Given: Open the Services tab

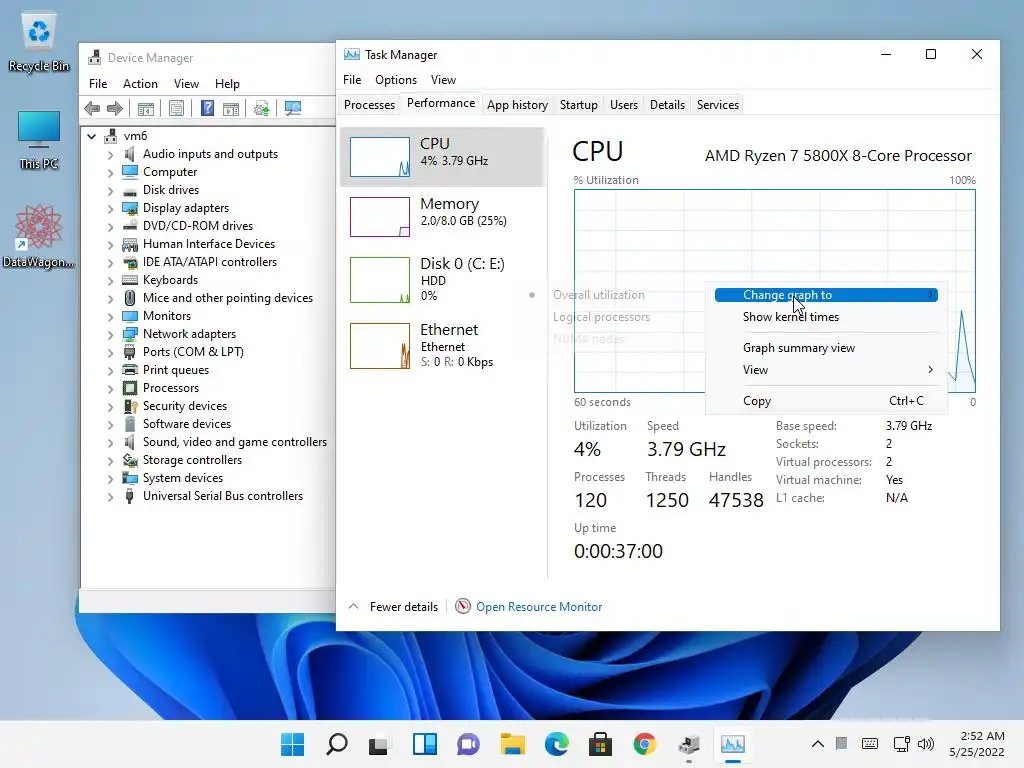Looking at the screenshot, I should [x=718, y=105].
